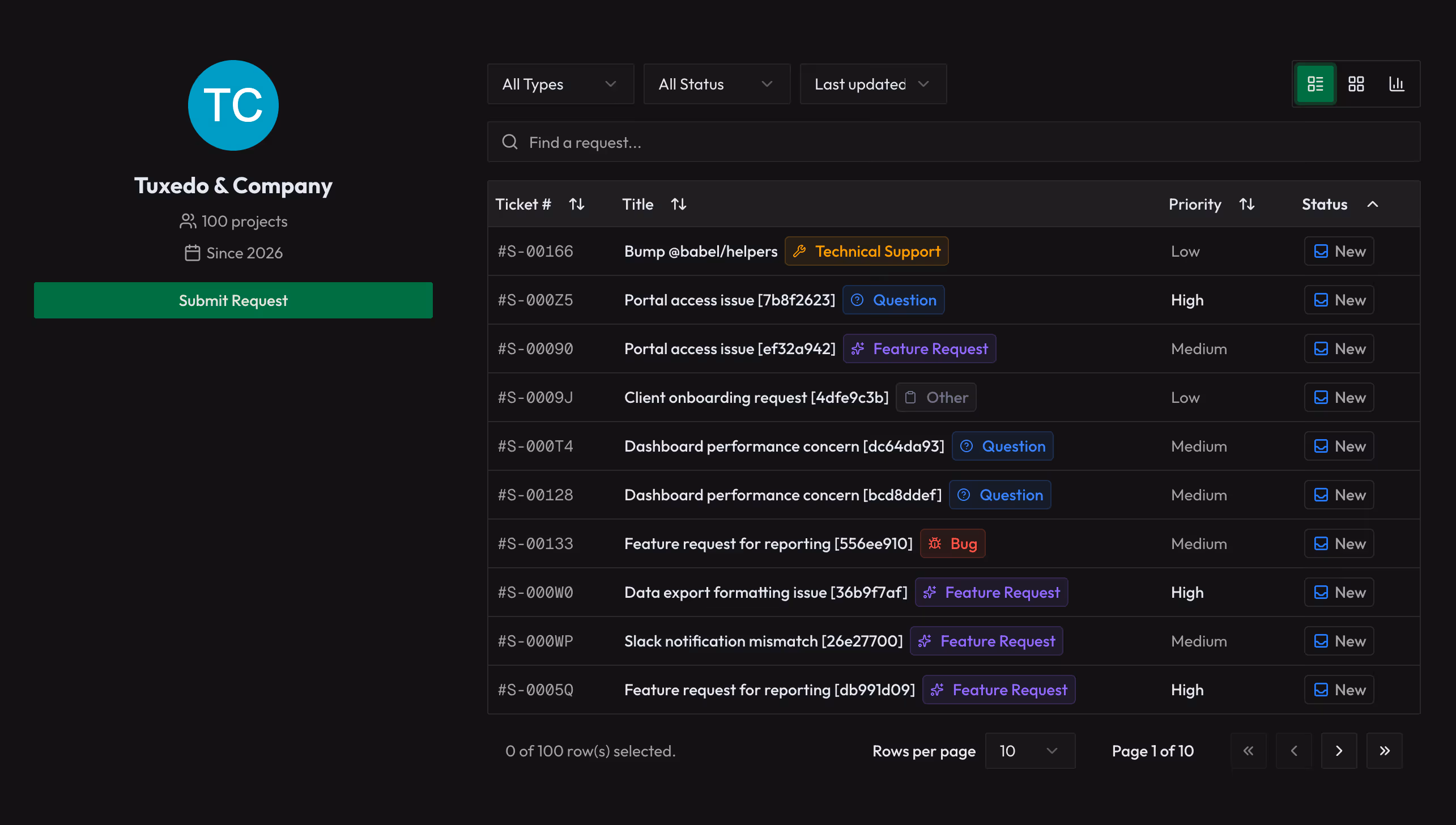
Task: Jump to the last page of tickets
Action: [x=1384, y=750]
